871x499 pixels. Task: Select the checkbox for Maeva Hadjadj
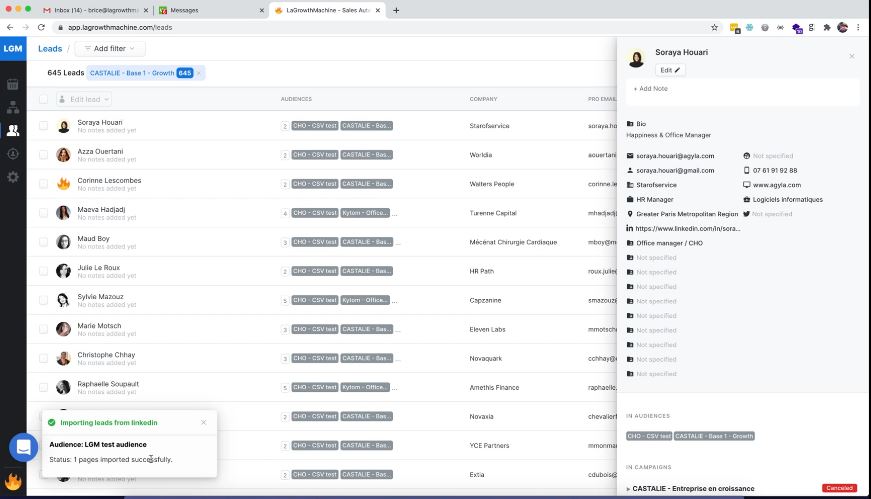pos(43,213)
